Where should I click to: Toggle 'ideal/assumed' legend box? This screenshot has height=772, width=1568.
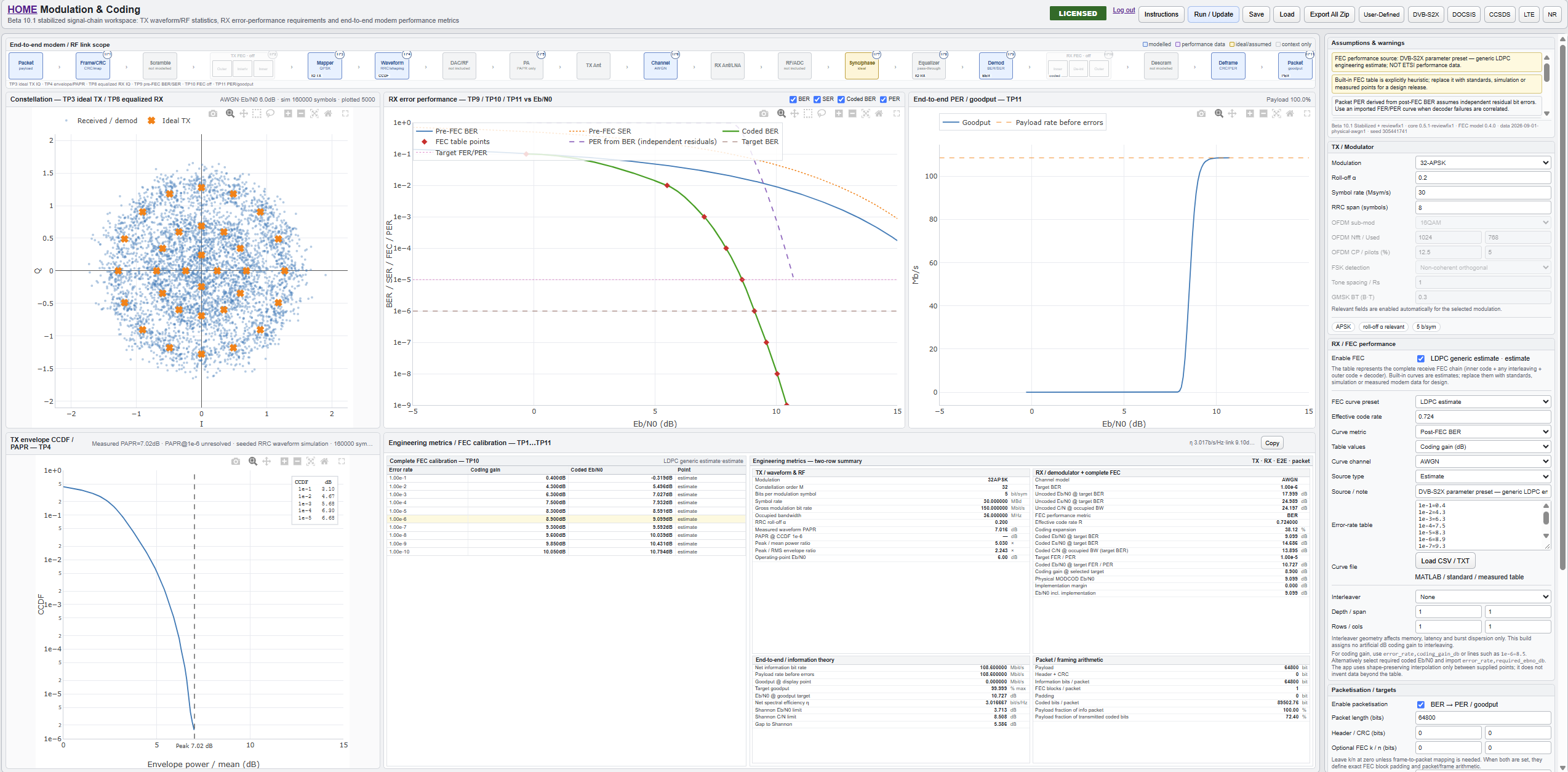pos(1232,44)
